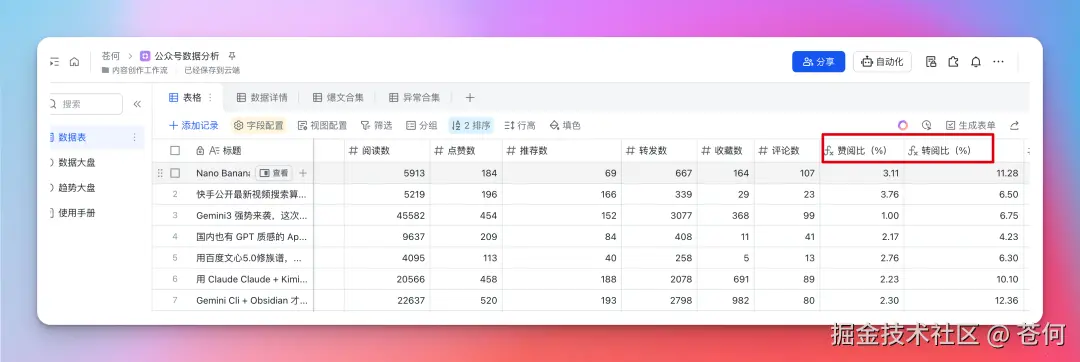Select 数据表 in the sidebar

[96, 138]
